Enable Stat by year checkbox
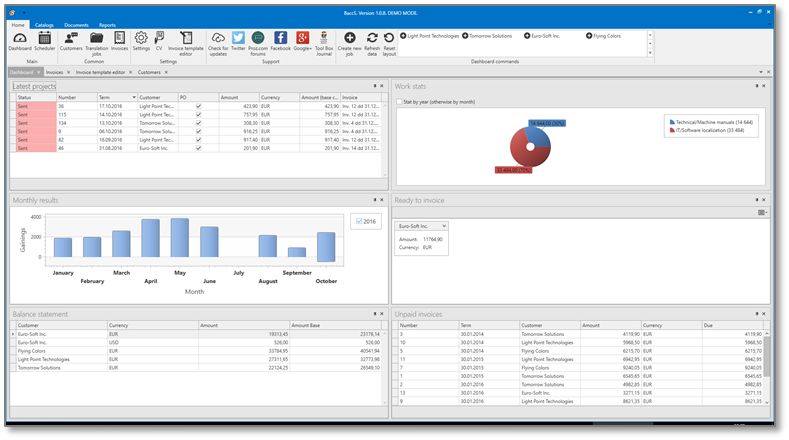 click(x=400, y=102)
